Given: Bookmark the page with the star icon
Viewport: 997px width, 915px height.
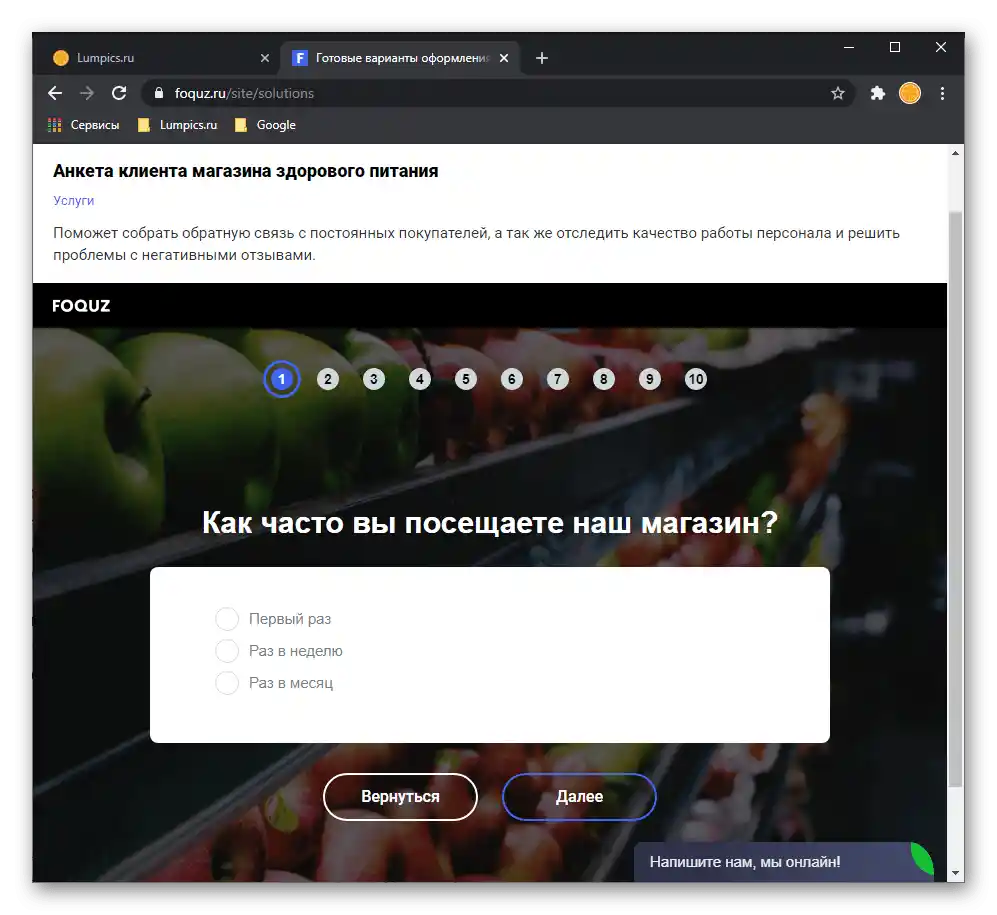Looking at the screenshot, I should tap(837, 93).
